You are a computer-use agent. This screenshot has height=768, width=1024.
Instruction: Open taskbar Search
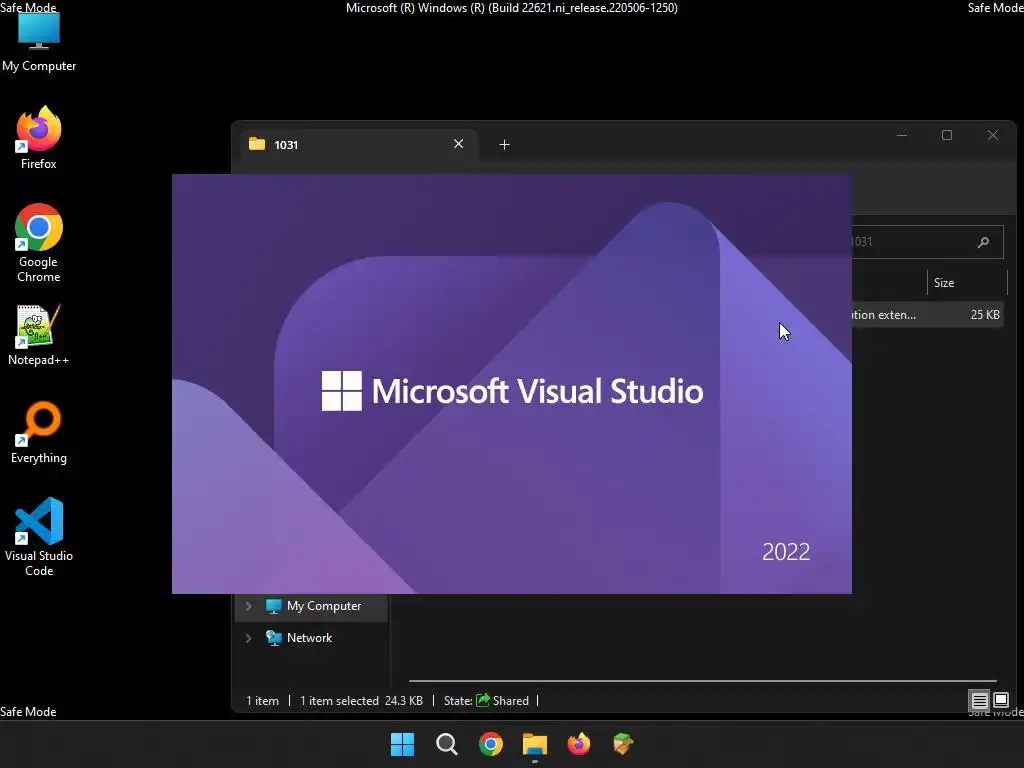click(447, 744)
